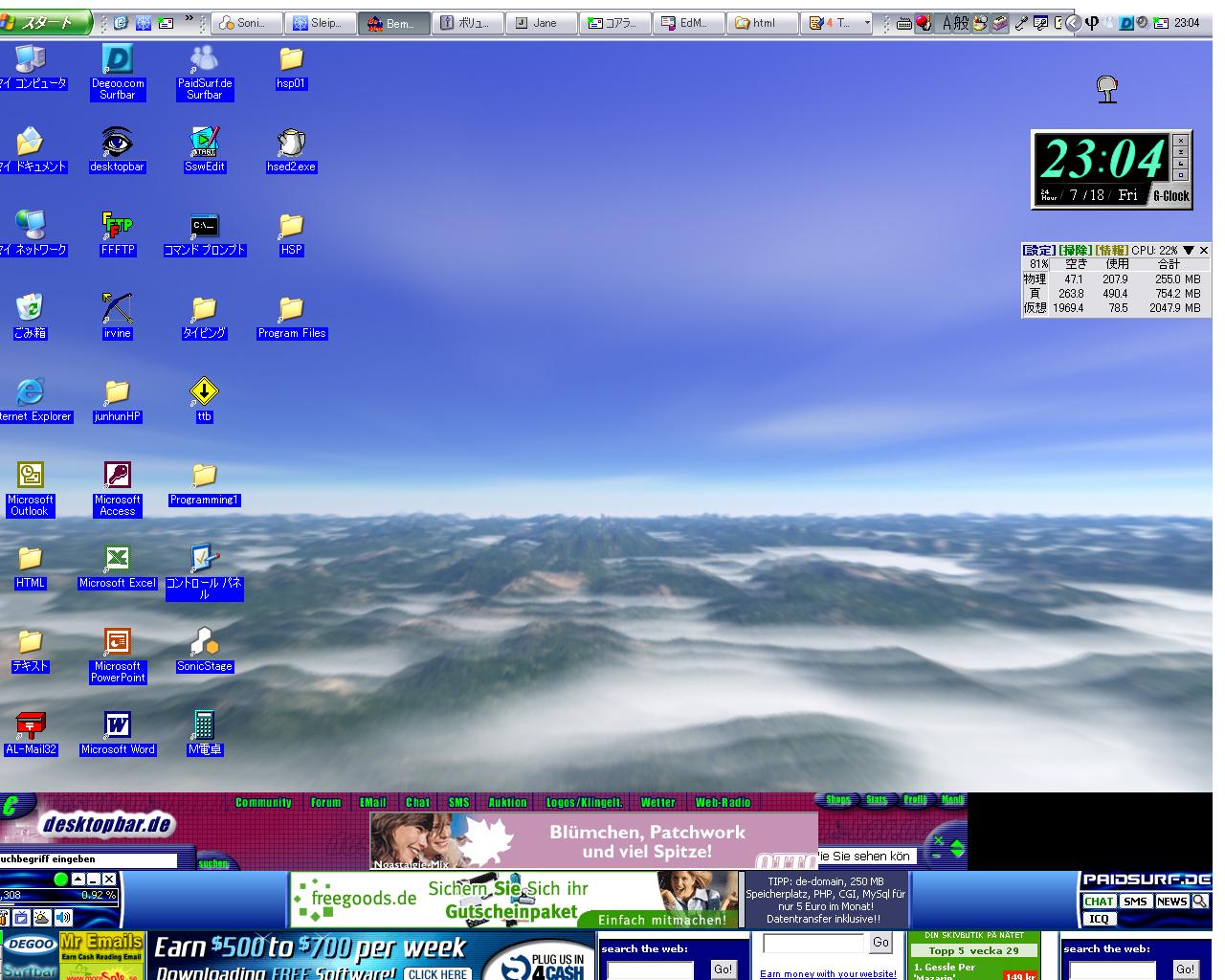Click the Wetter item in desktopbar
The height and width of the screenshot is (980, 1225).
click(657, 802)
